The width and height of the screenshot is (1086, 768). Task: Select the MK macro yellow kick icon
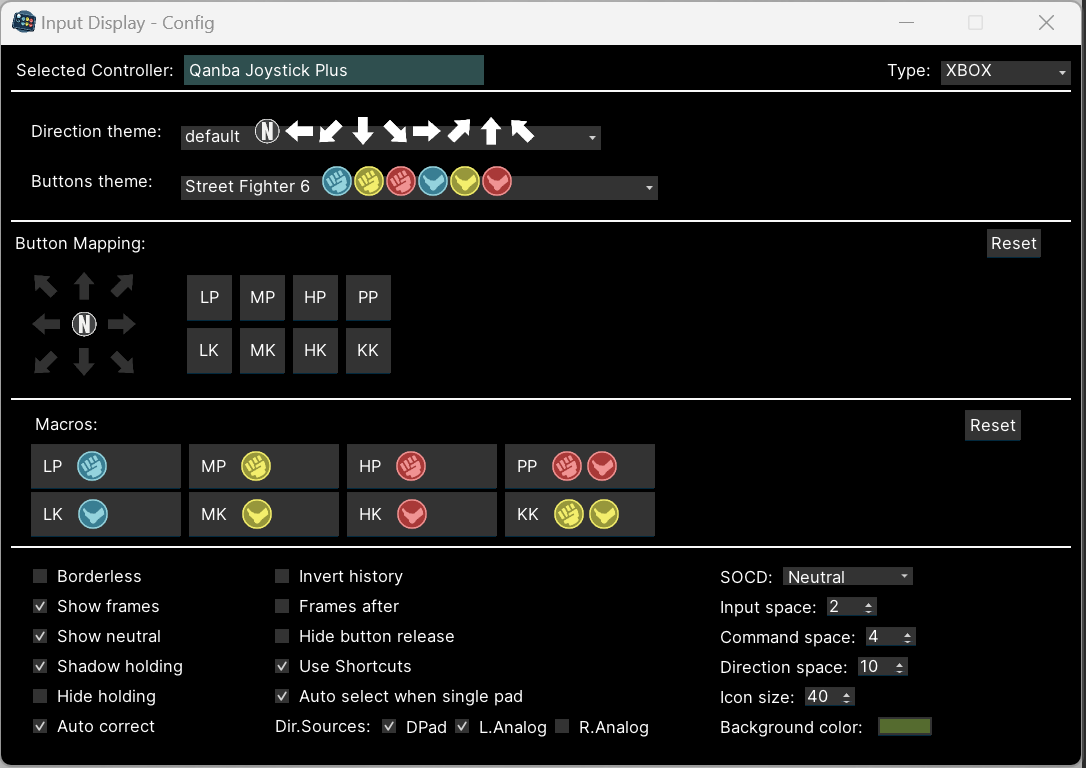point(256,515)
